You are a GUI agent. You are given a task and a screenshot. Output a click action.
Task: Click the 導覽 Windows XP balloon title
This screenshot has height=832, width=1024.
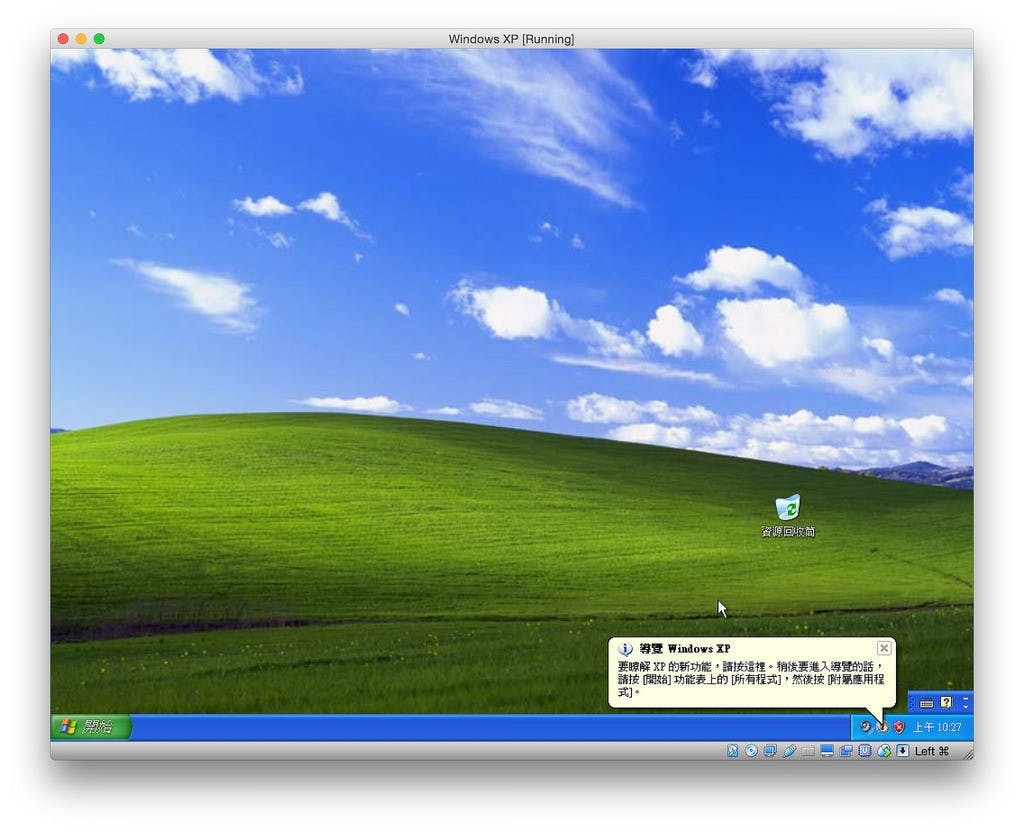[685, 648]
